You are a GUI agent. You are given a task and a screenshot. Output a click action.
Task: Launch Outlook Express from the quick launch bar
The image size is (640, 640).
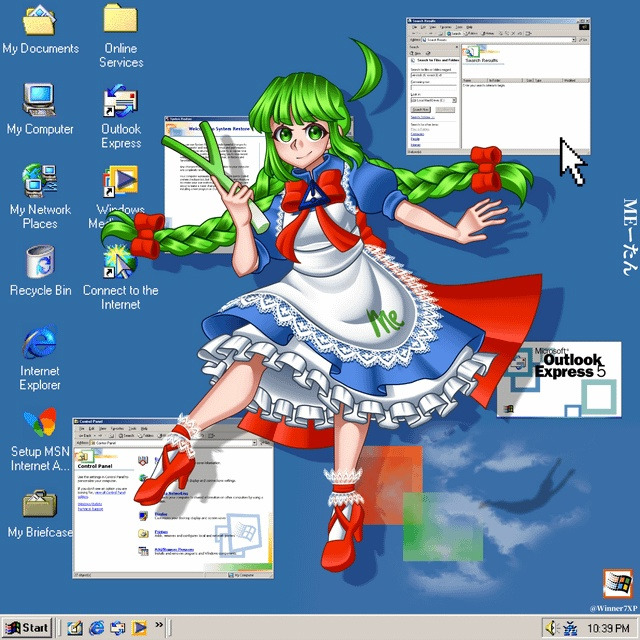pos(118,628)
